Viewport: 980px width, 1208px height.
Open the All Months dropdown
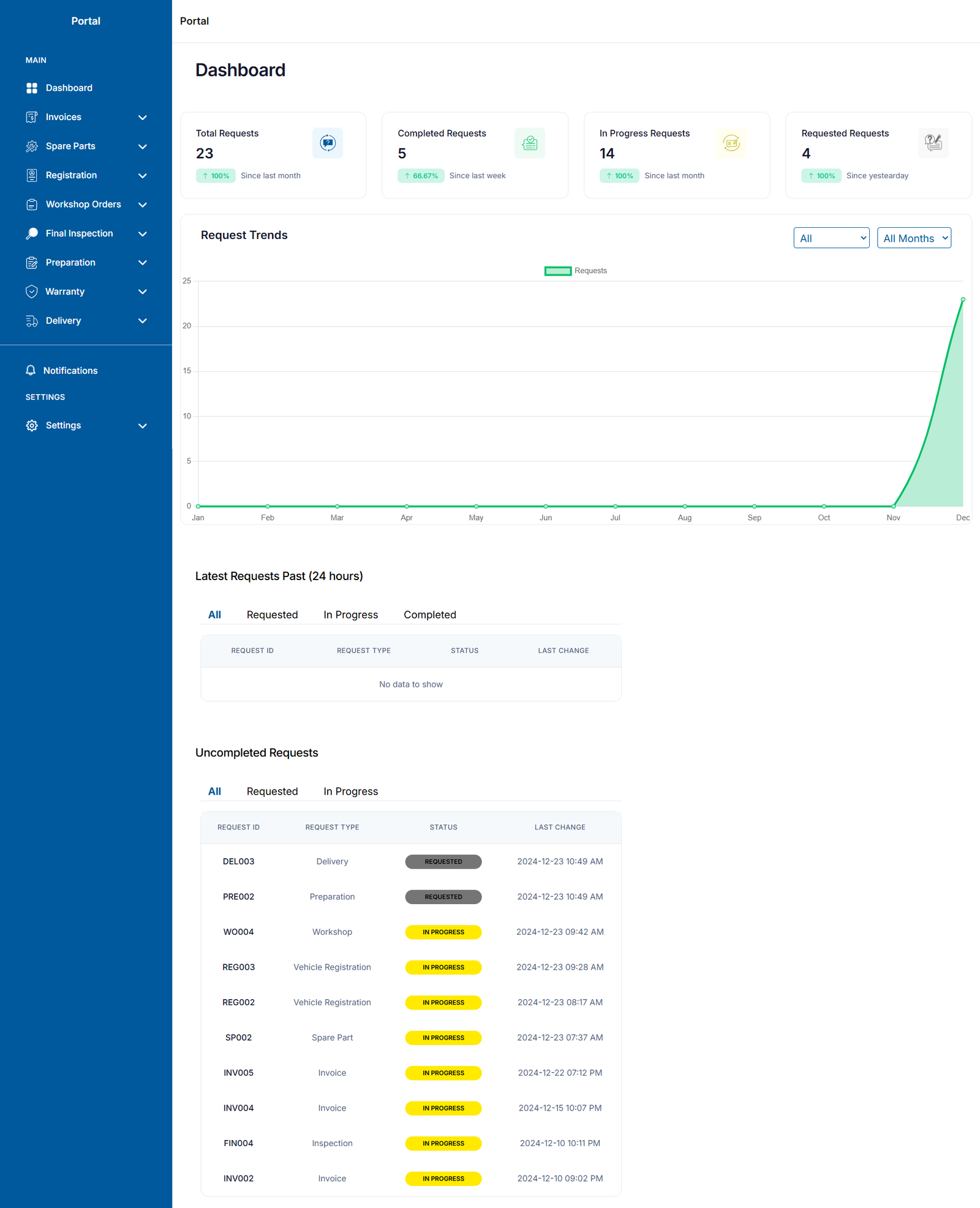click(914, 238)
